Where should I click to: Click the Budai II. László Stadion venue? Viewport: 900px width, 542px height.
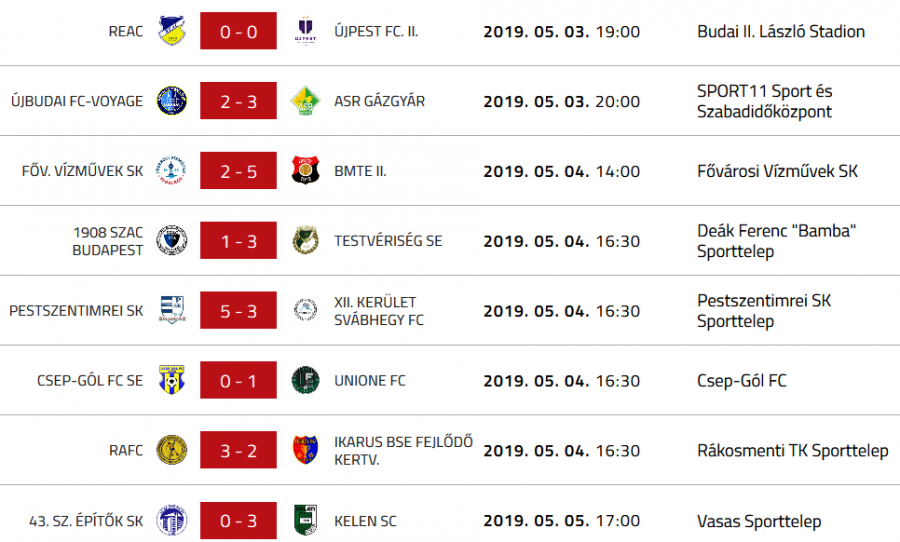(780, 31)
